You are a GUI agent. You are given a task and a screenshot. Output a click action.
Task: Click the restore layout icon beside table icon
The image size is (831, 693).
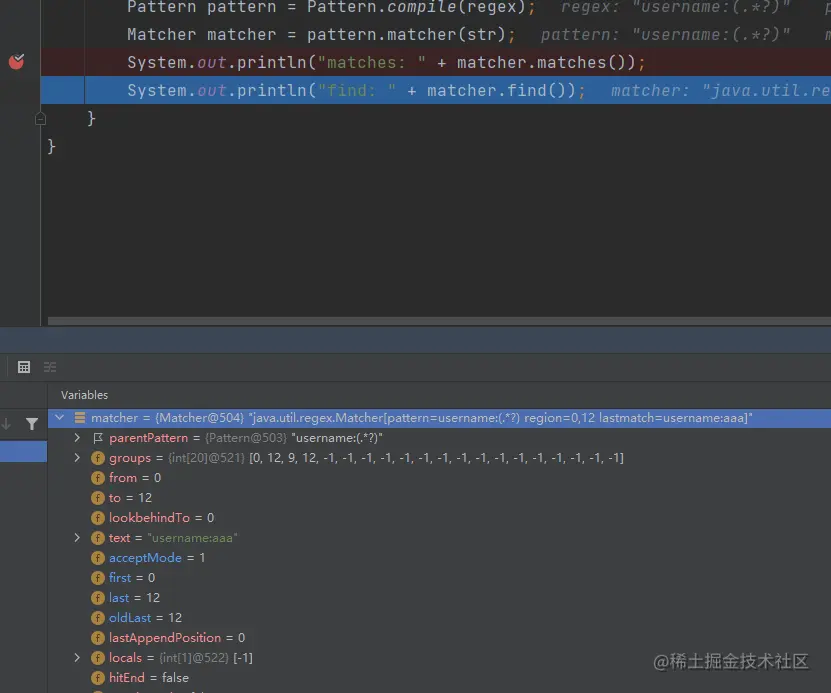[x=50, y=367]
